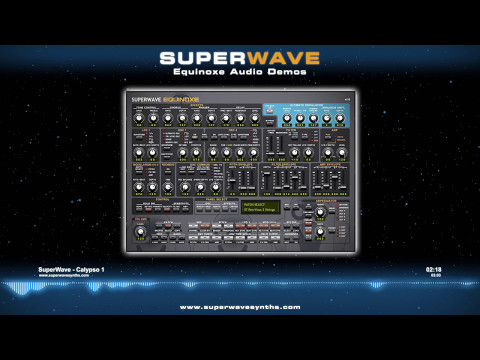The width and height of the screenshot is (480, 360).
Task: Click the first Pitch Envelope slider
Action: pyautogui.click(x=233, y=180)
